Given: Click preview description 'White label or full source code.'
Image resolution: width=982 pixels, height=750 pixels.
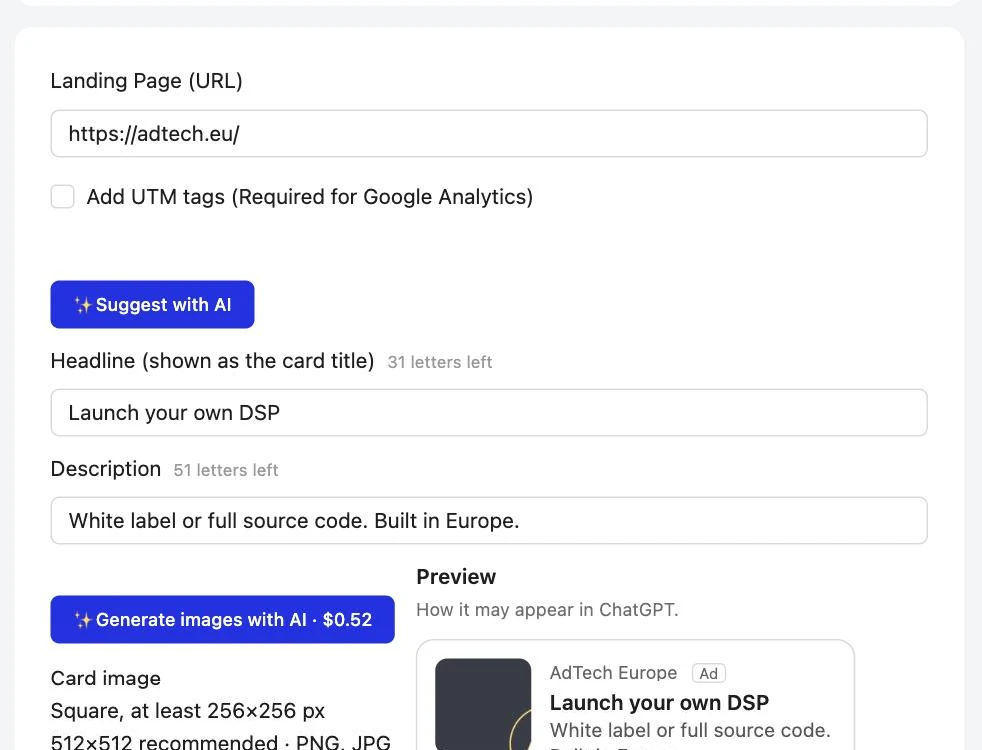Looking at the screenshot, I should (690, 730).
